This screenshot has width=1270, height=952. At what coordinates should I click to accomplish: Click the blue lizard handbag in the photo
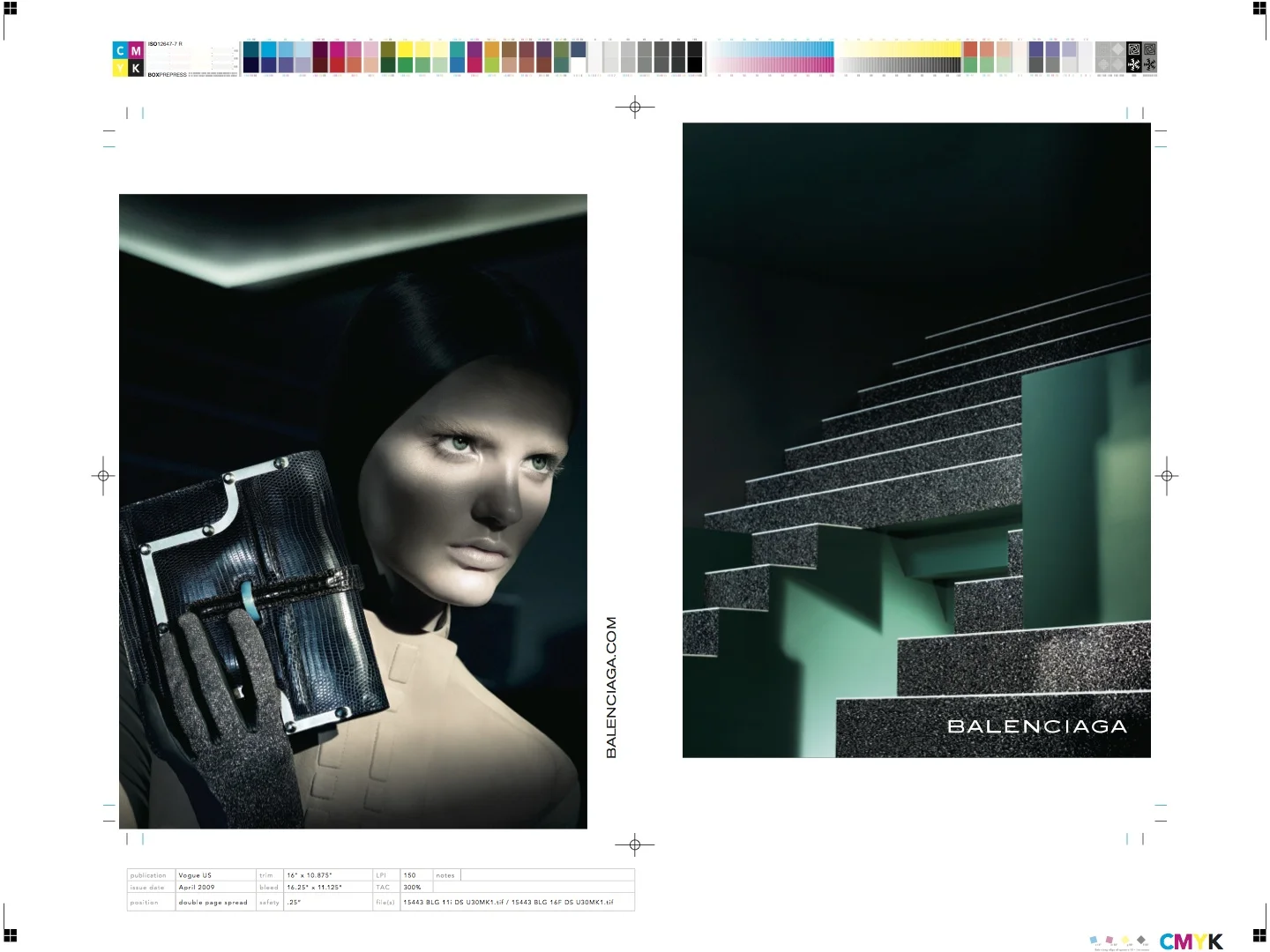(x=256, y=591)
